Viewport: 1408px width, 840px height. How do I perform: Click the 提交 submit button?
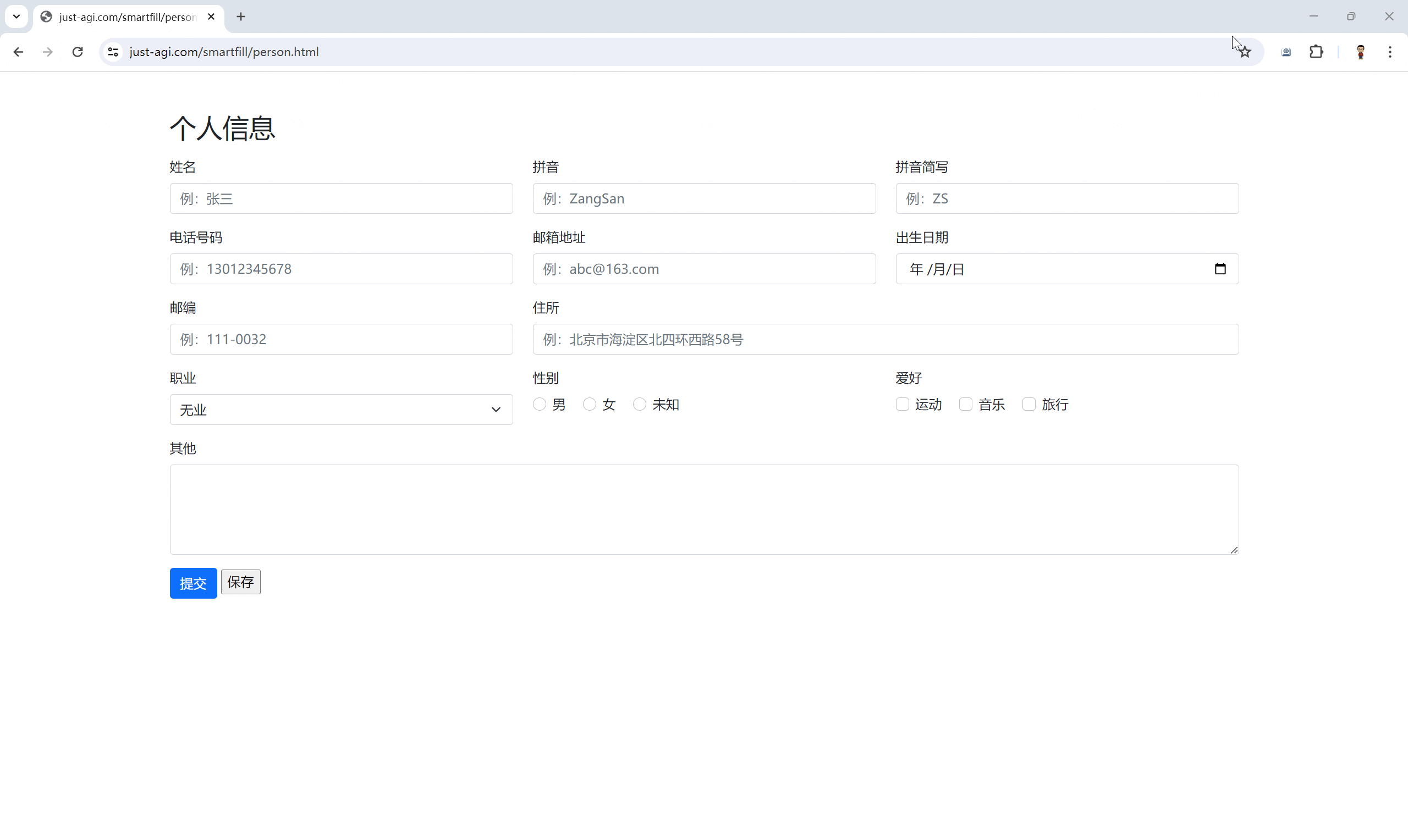tap(193, 583)
